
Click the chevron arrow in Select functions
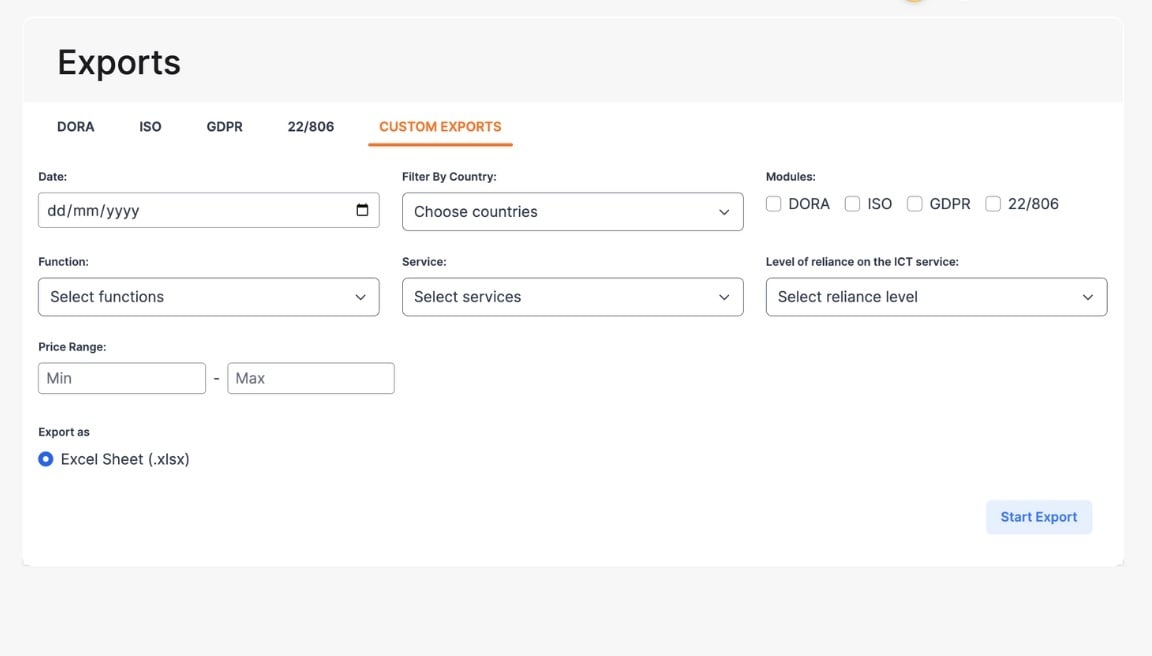pos(360,297)
